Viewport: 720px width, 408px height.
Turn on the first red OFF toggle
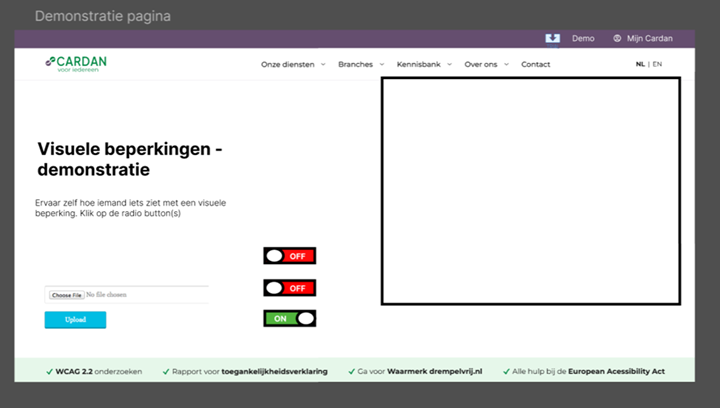click(289, 256)
